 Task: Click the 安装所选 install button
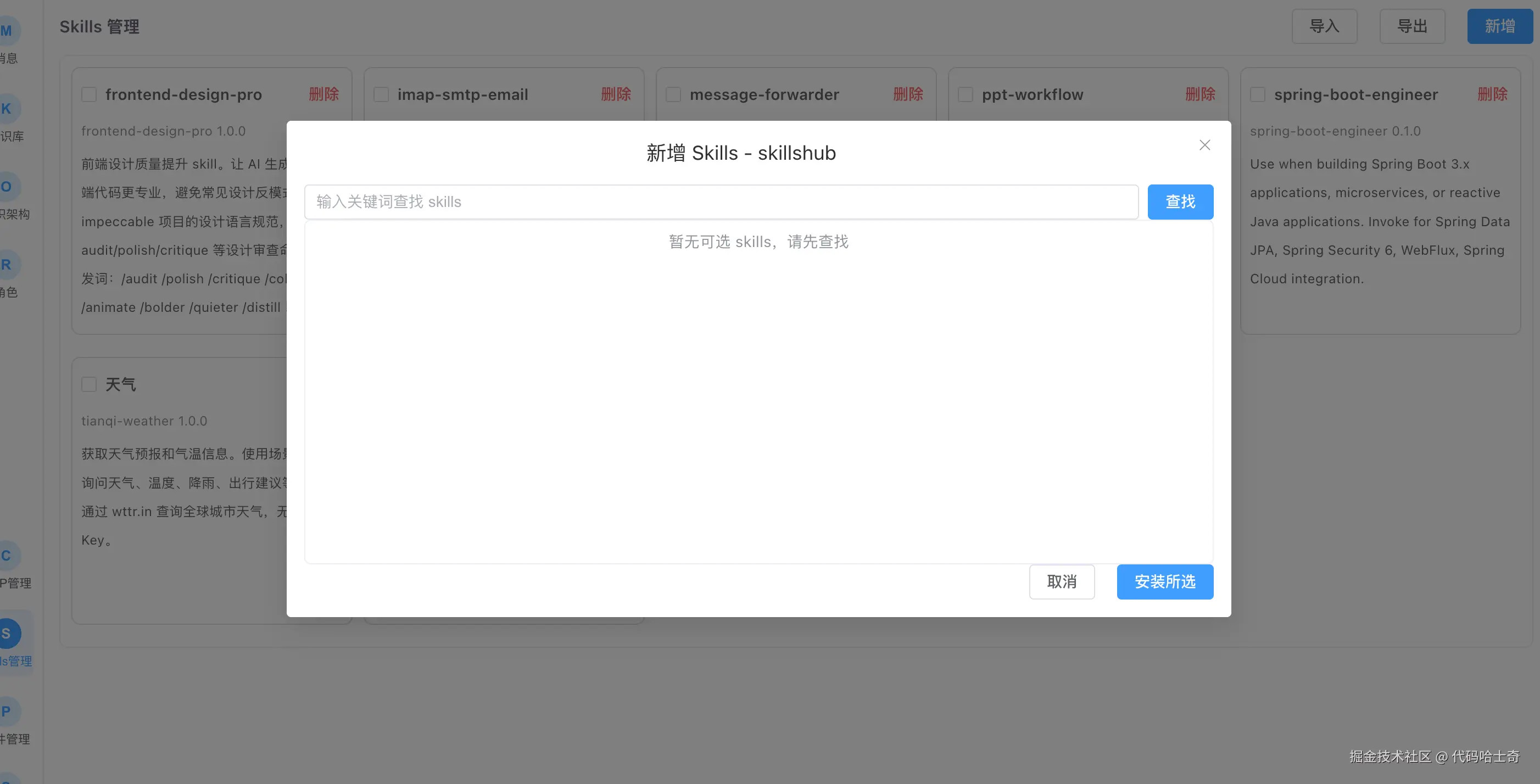click(x=1164, y=581)
